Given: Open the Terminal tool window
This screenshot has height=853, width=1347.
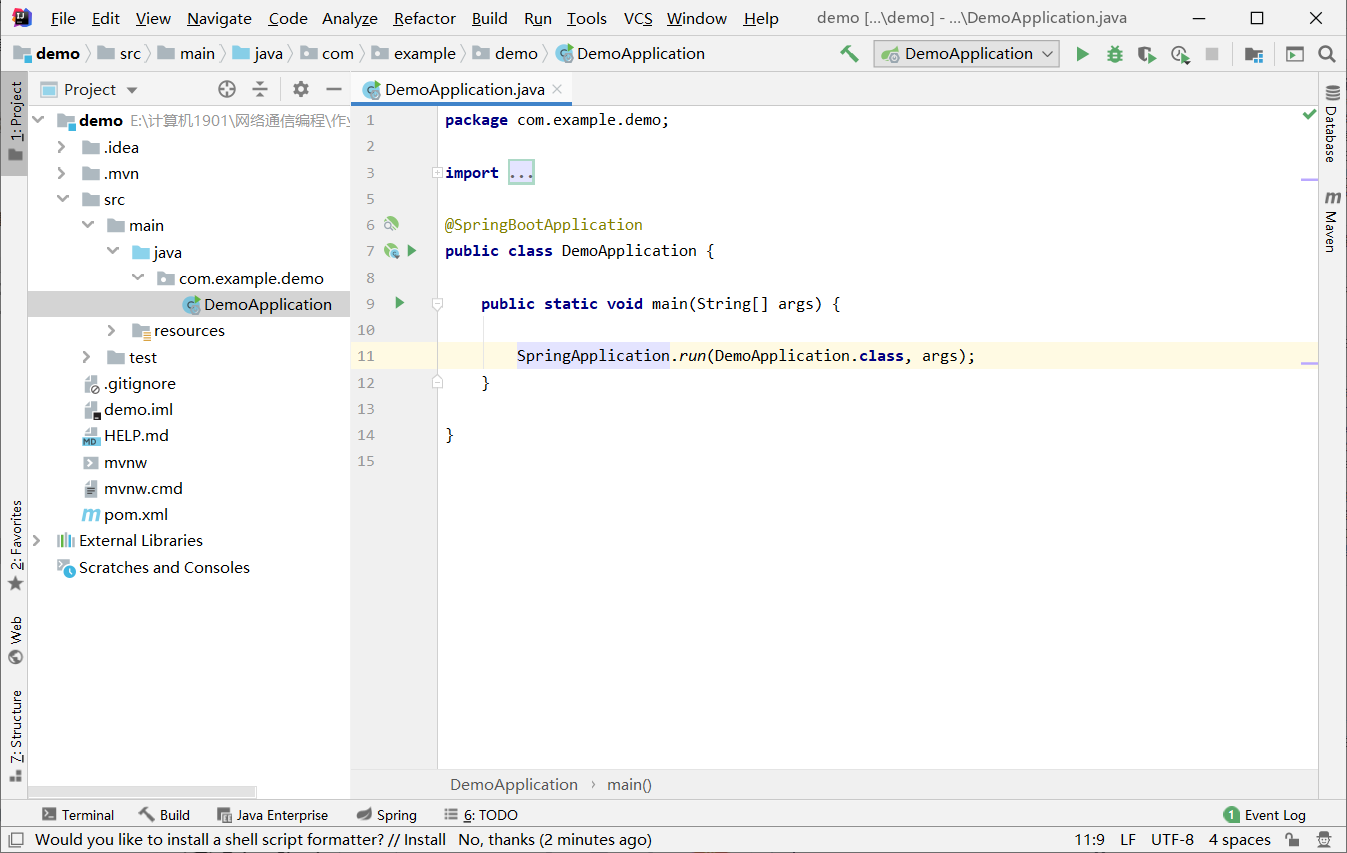Looking at the screenshot, I should tap(77, 815).
